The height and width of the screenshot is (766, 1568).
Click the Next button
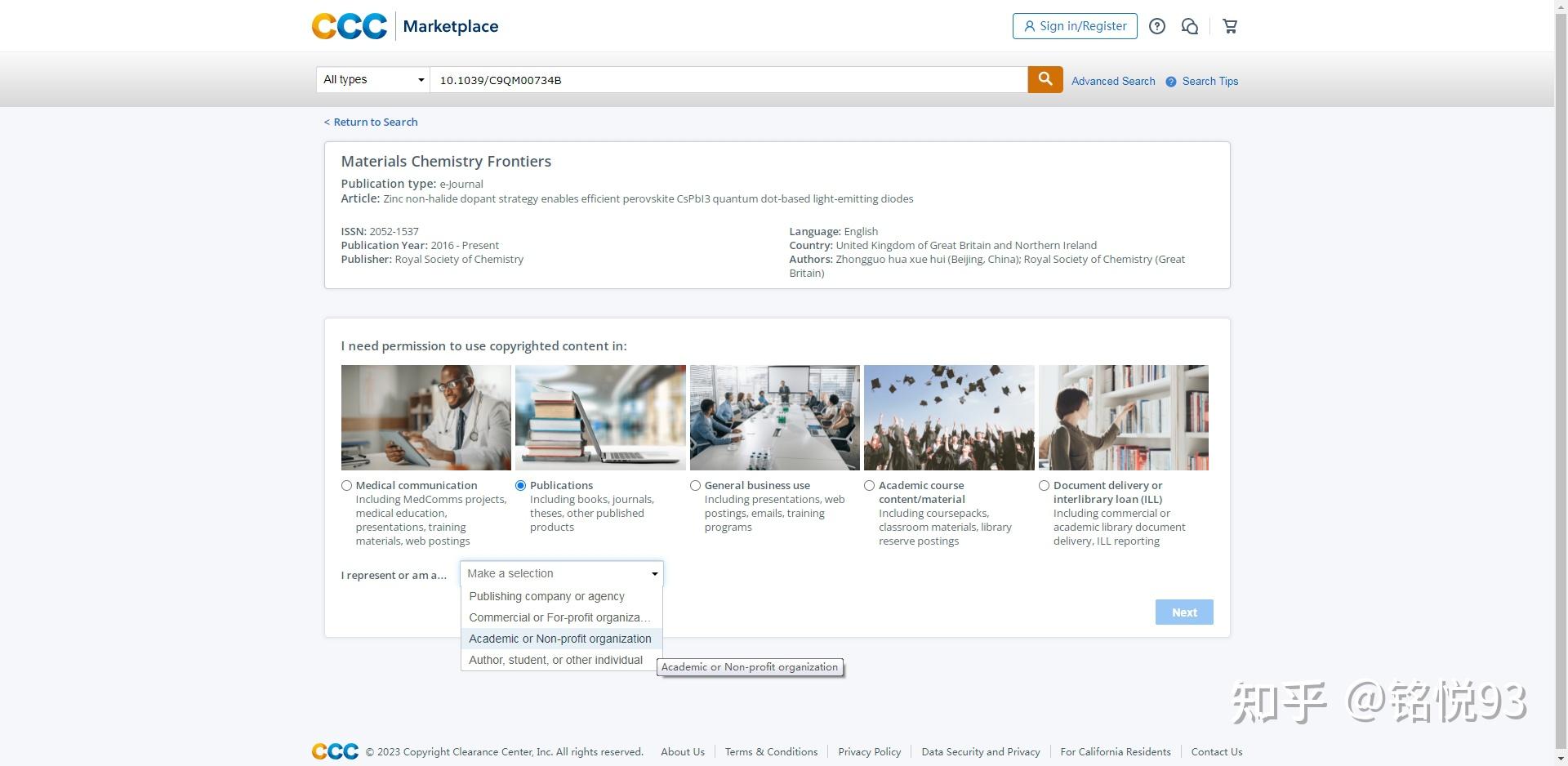[1184, 612]
